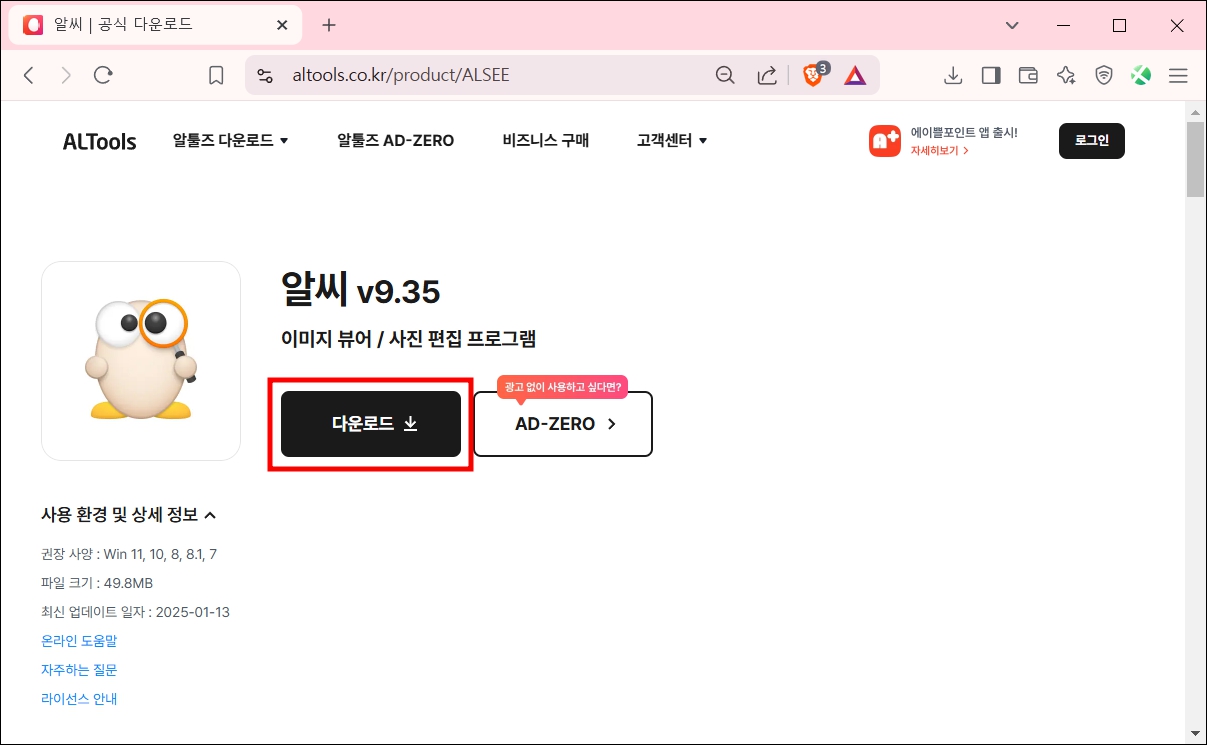Click 파일 크기 : 49.8MB text
This screenshot has height=745, width=1207.
pyautogui.click(x=97, y=583)
